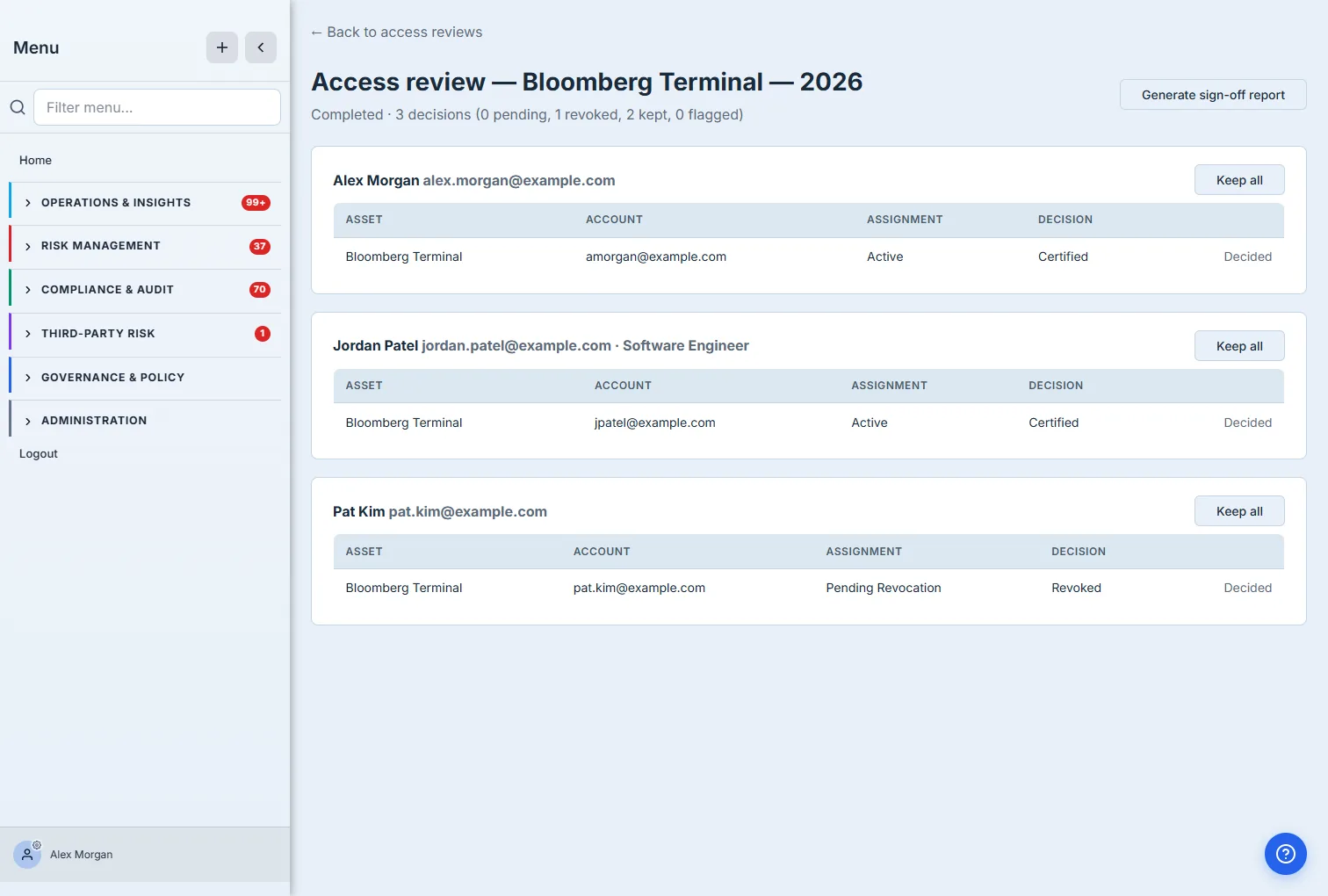This screenshot has width=1328, height=896.
Task: Click the Software Engineer title text
Action: pyautogui.click(x=686, y=346)
